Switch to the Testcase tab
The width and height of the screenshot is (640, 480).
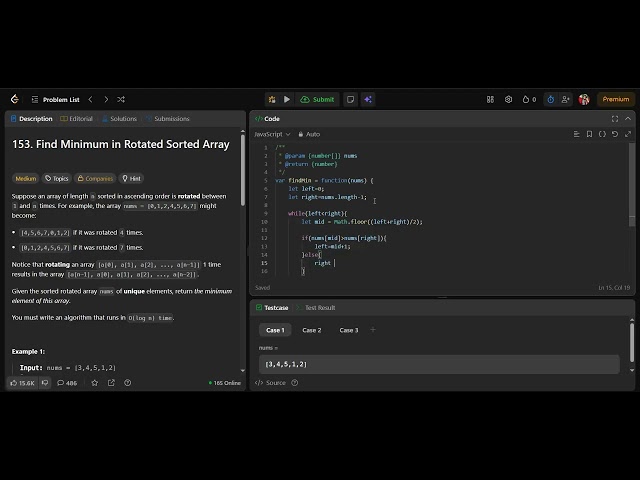coord(272,308)
